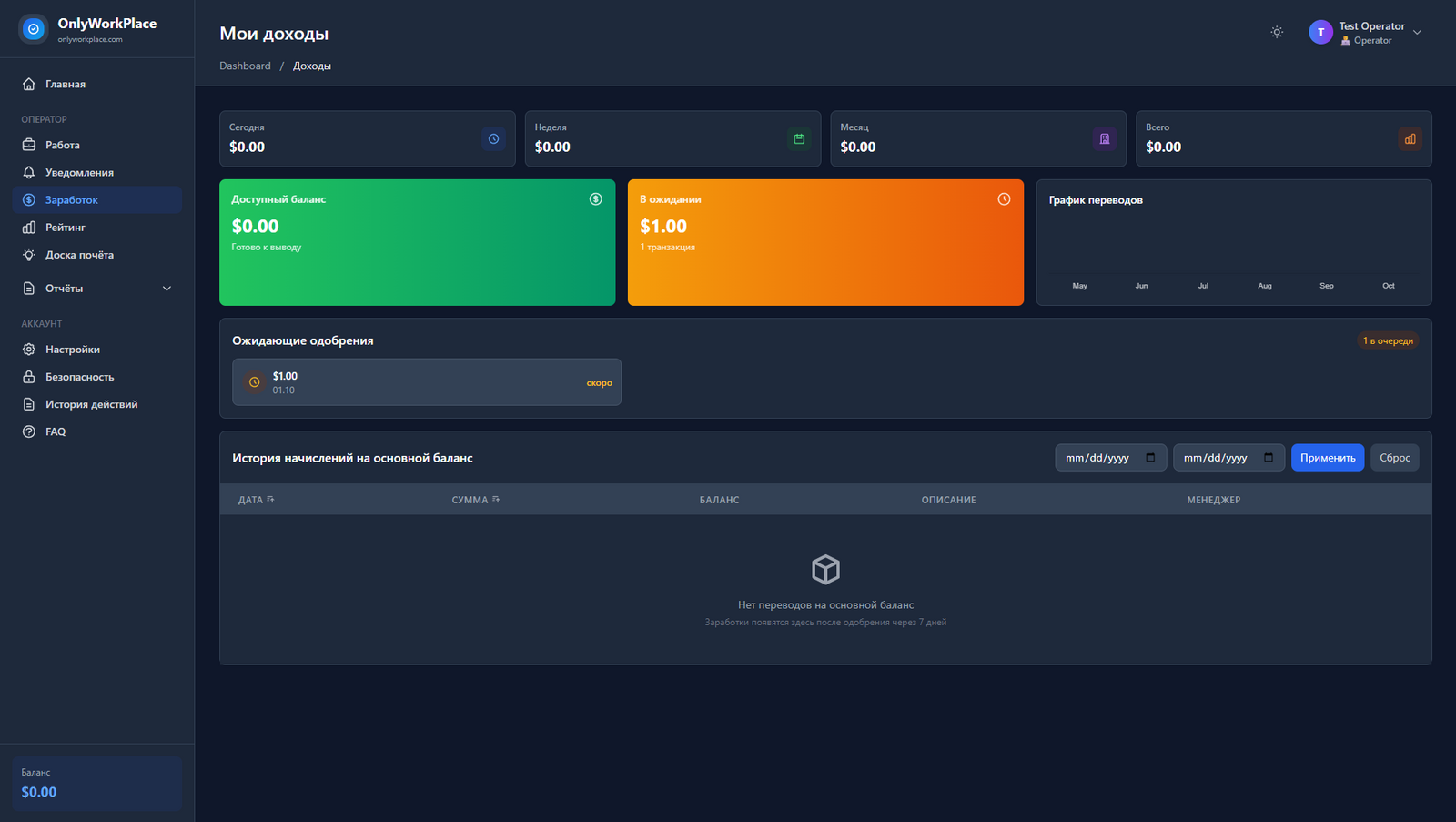
Task: Click the clock icon on В ожидании card
Action: pyautogui.click(x=1004, y=199)
